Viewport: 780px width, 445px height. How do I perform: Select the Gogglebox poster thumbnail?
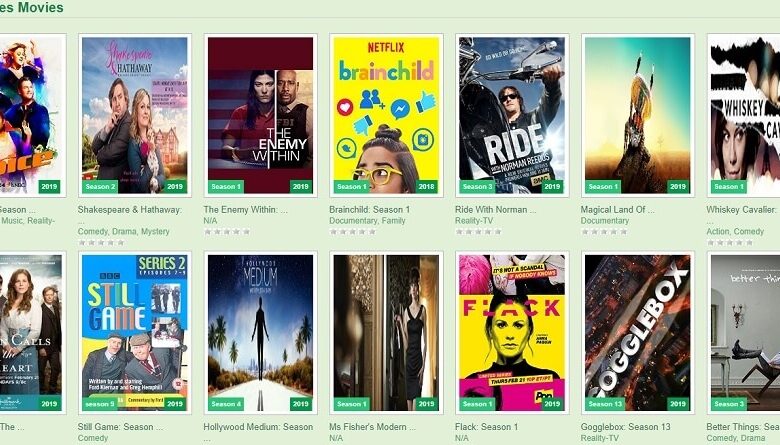coord(638,333)
